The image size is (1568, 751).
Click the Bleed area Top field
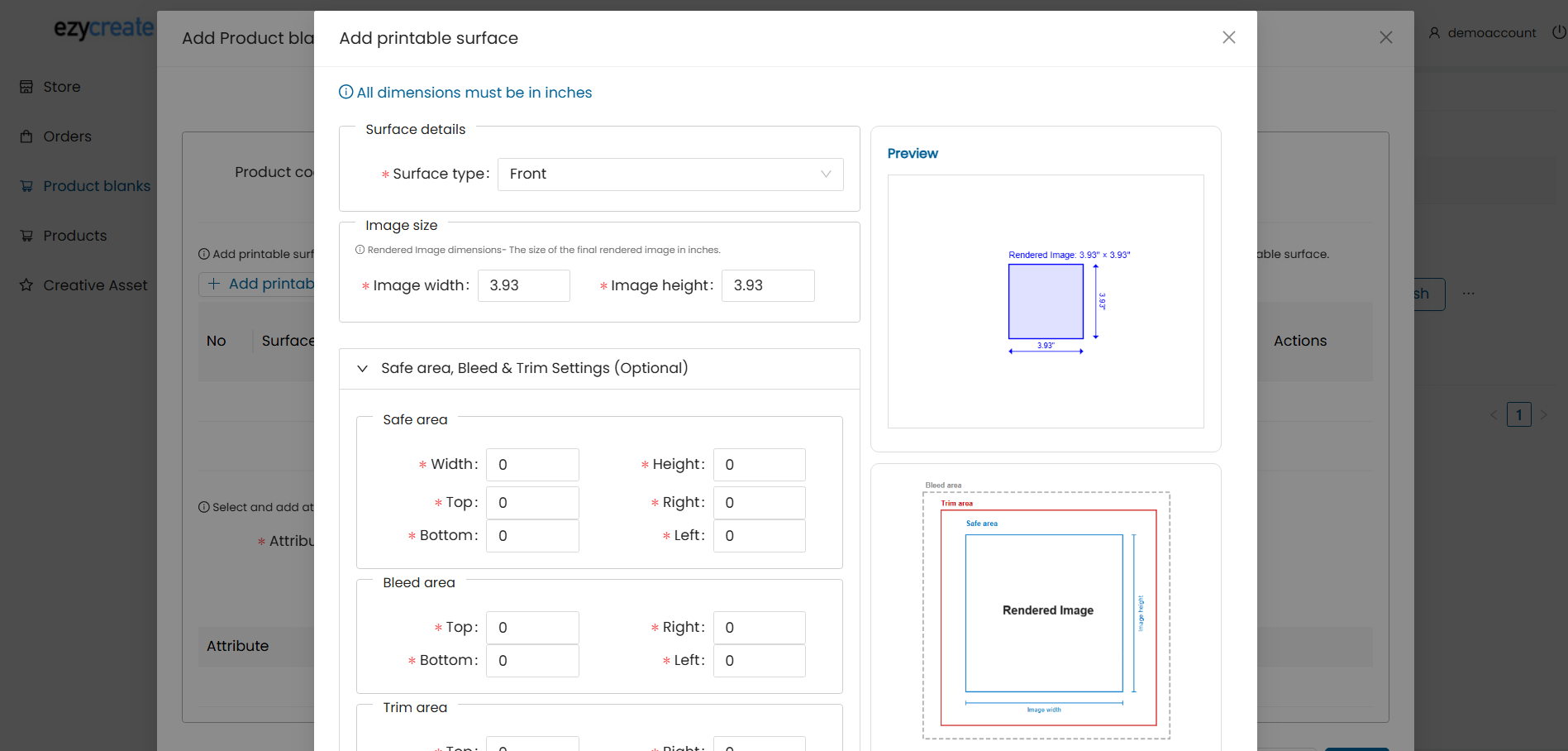click(x=531, y=628)
